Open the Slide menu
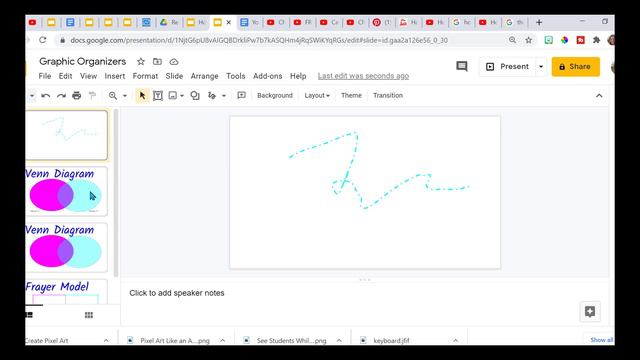 click(174, 76)
